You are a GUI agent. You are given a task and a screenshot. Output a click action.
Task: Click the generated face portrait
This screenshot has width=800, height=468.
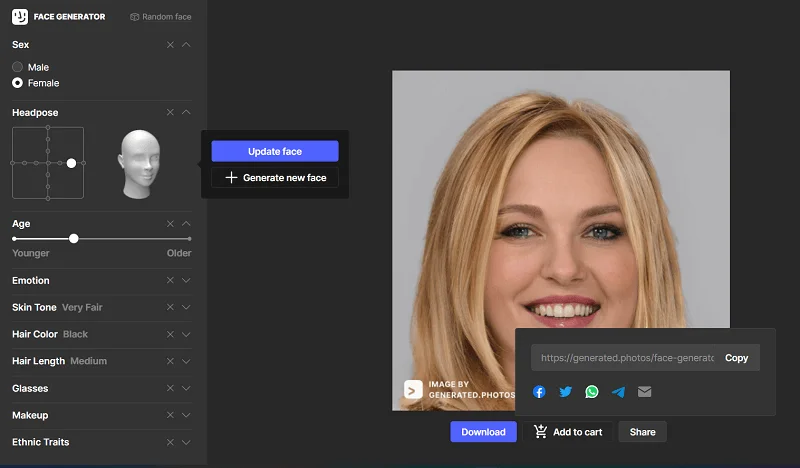click(x=561, y=240)
